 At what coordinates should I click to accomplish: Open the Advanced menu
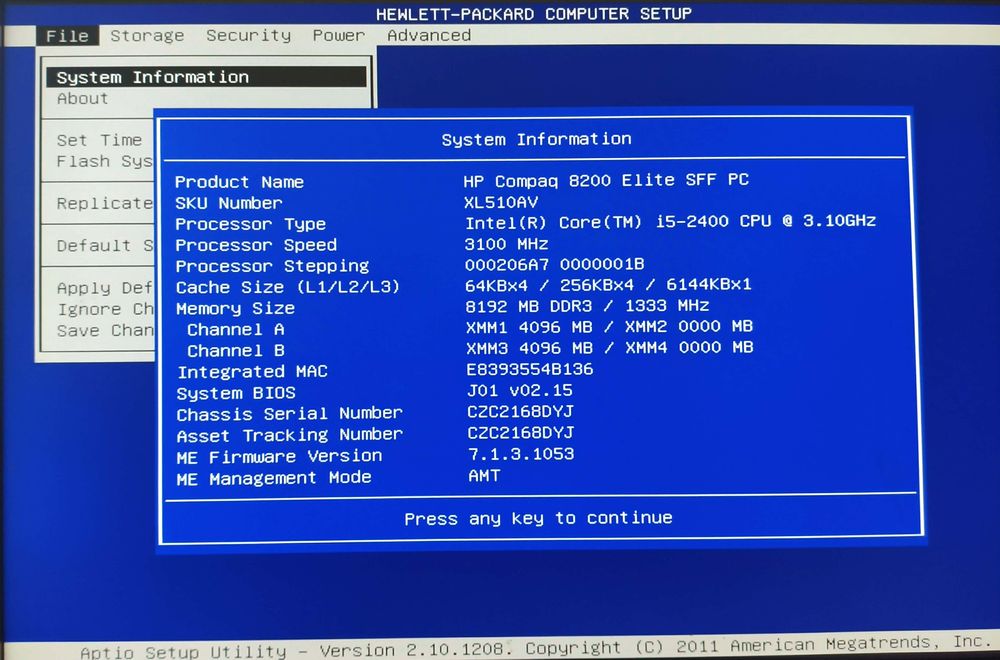[429, 36]
